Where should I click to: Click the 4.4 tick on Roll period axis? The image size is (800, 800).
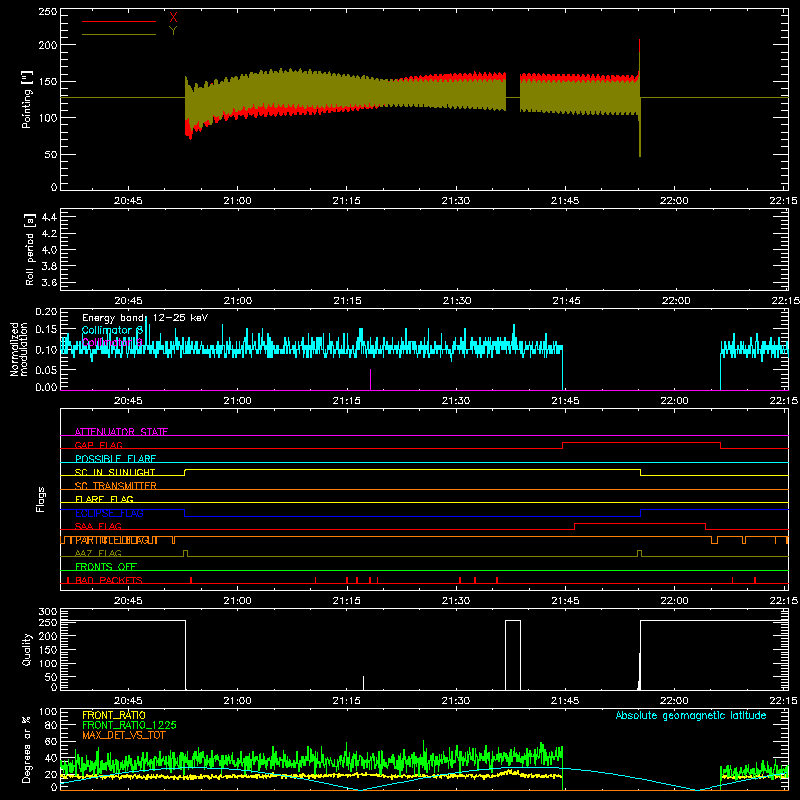49,217
